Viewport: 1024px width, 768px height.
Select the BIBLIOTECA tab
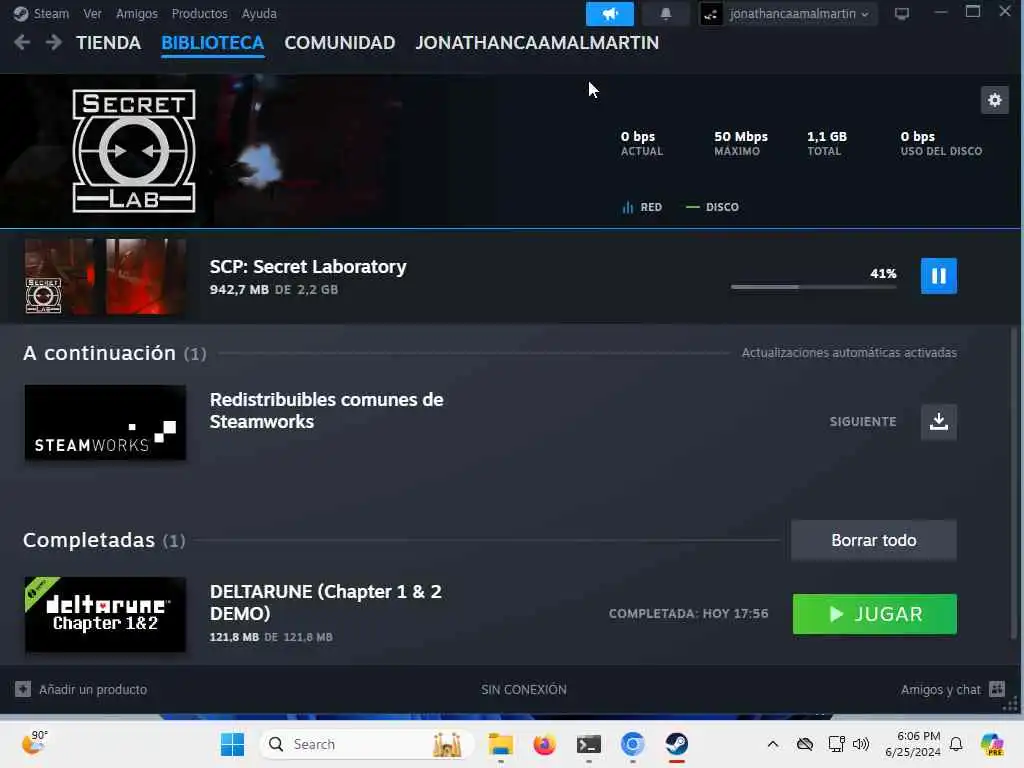point(212,43)
